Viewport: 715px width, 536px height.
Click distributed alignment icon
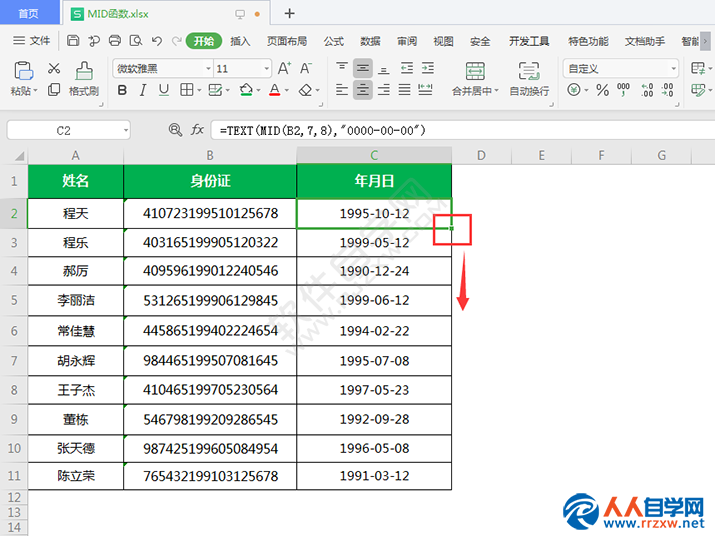[425, 90]
